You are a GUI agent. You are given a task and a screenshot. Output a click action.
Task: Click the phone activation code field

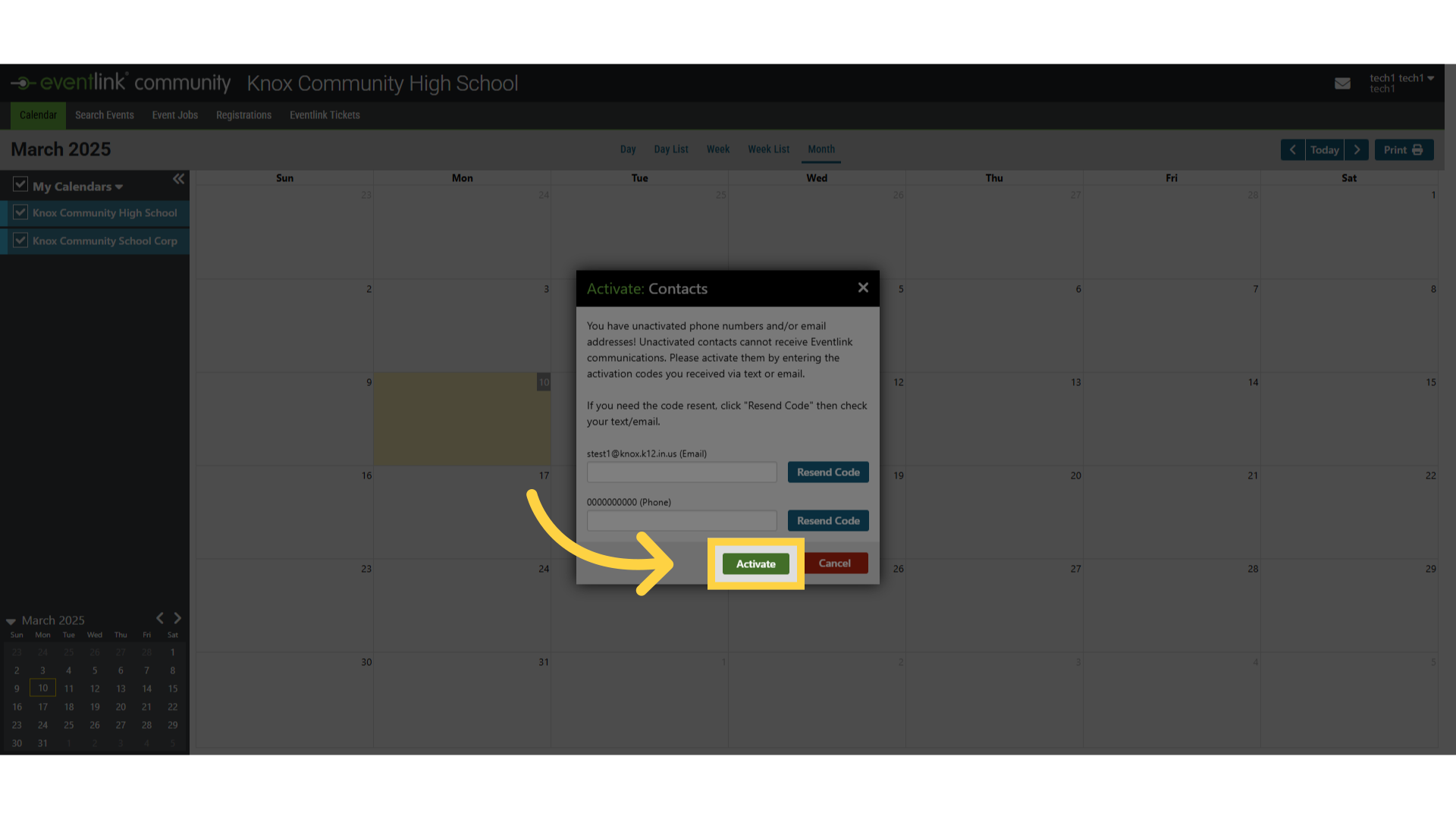coord(682,520)
